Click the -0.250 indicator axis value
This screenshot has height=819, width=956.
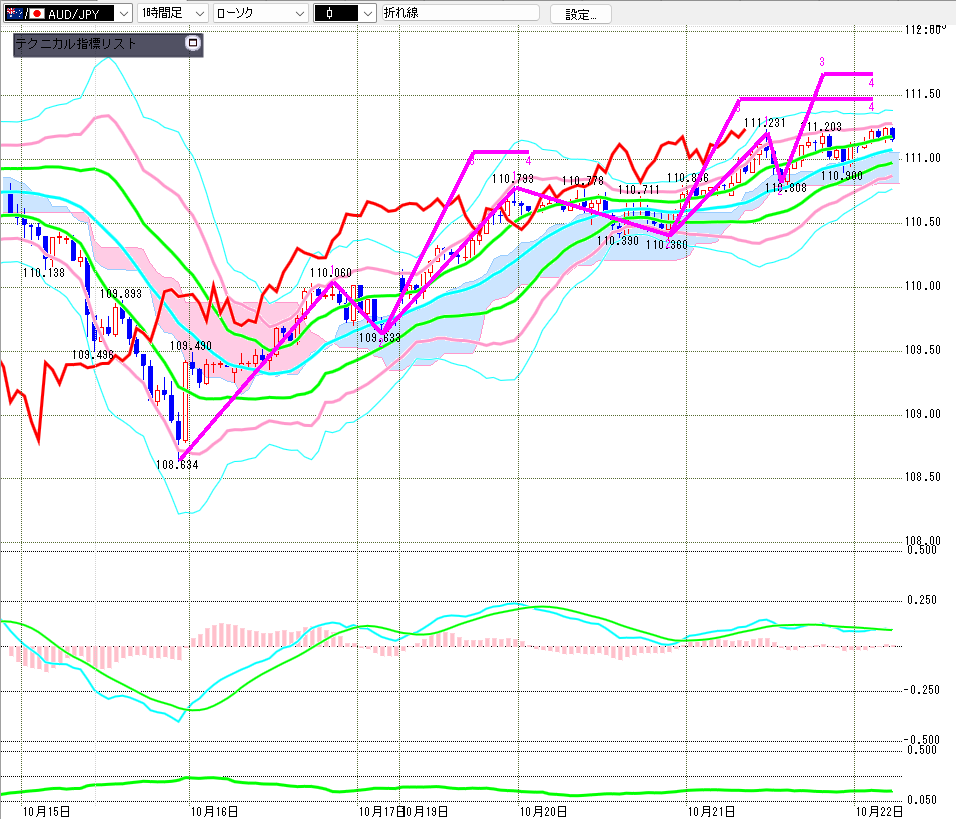pyautogui.click(x=921, y=690)
